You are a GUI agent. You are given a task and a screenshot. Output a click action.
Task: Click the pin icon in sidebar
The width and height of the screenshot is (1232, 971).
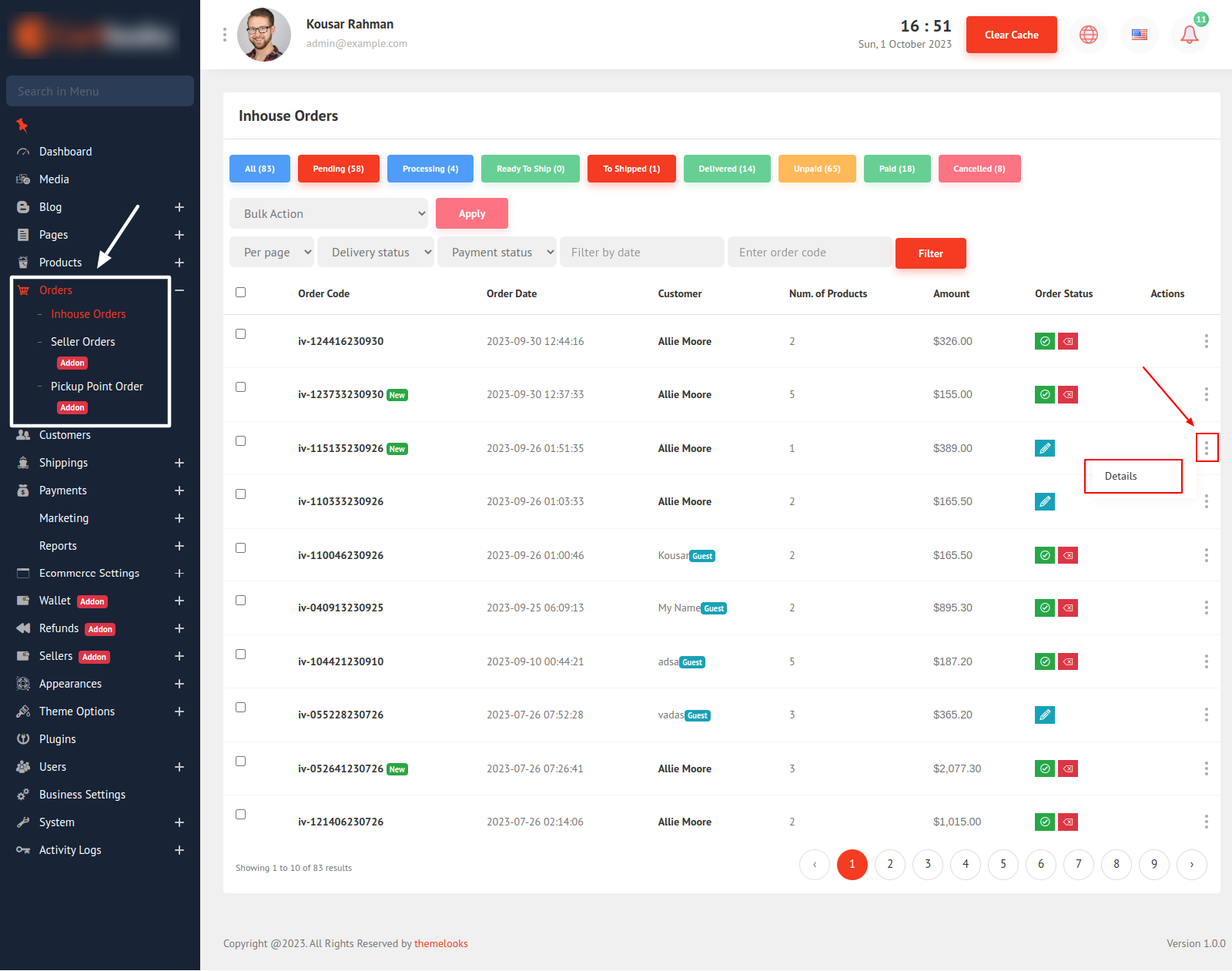[x=22, y=125]
